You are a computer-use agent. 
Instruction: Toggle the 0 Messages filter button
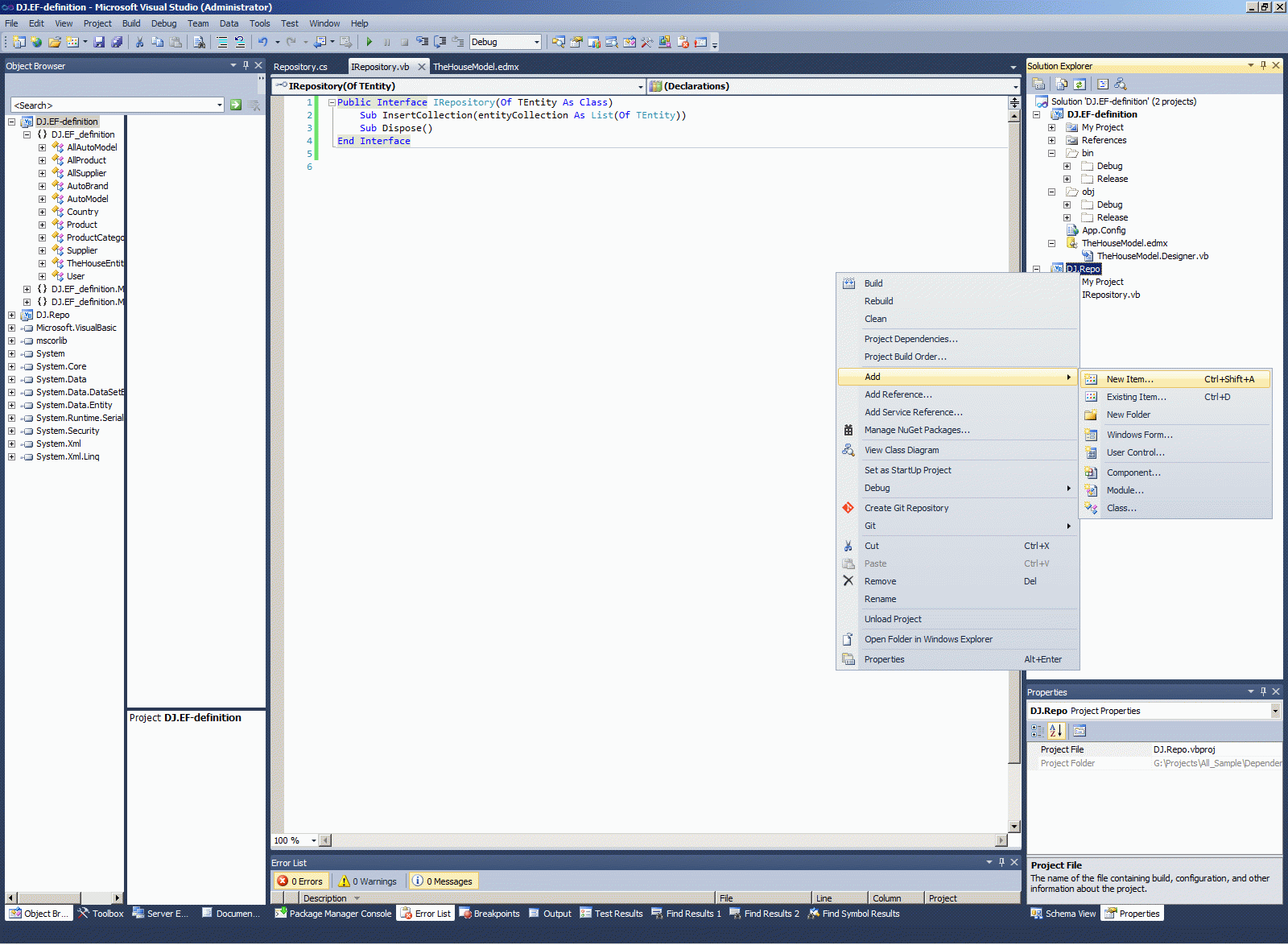click(443, 881)
